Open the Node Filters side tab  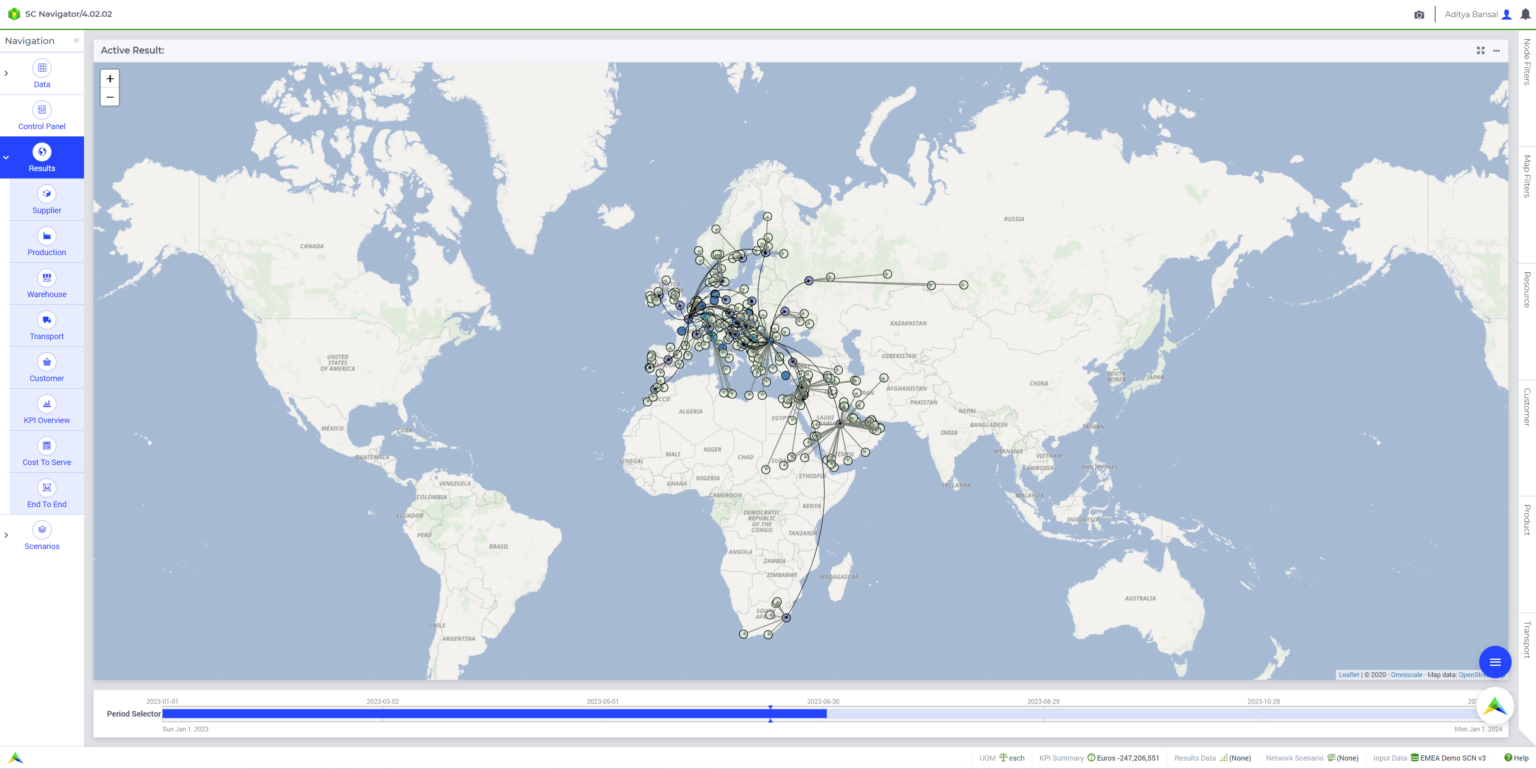tap(1526, 62)
